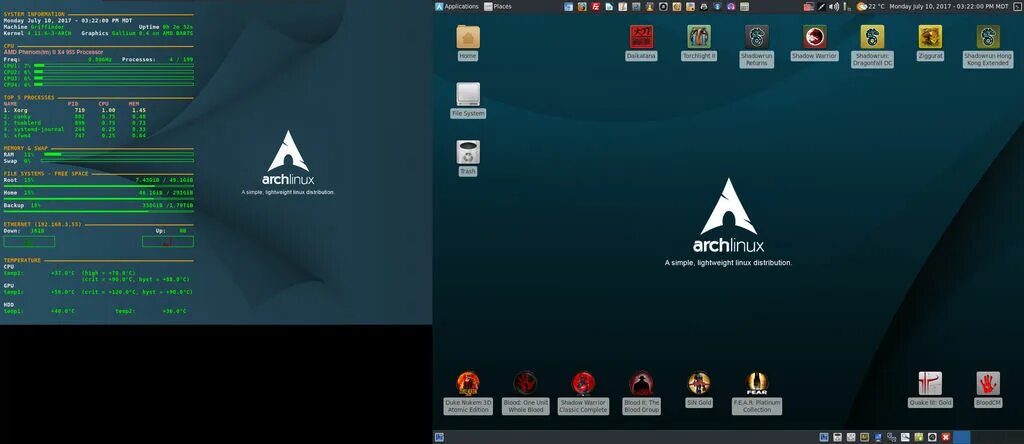Screen dimensions: 1024x444
Task: Open the Applications menu
Action: pyautogui.click(x=457, y=7)
